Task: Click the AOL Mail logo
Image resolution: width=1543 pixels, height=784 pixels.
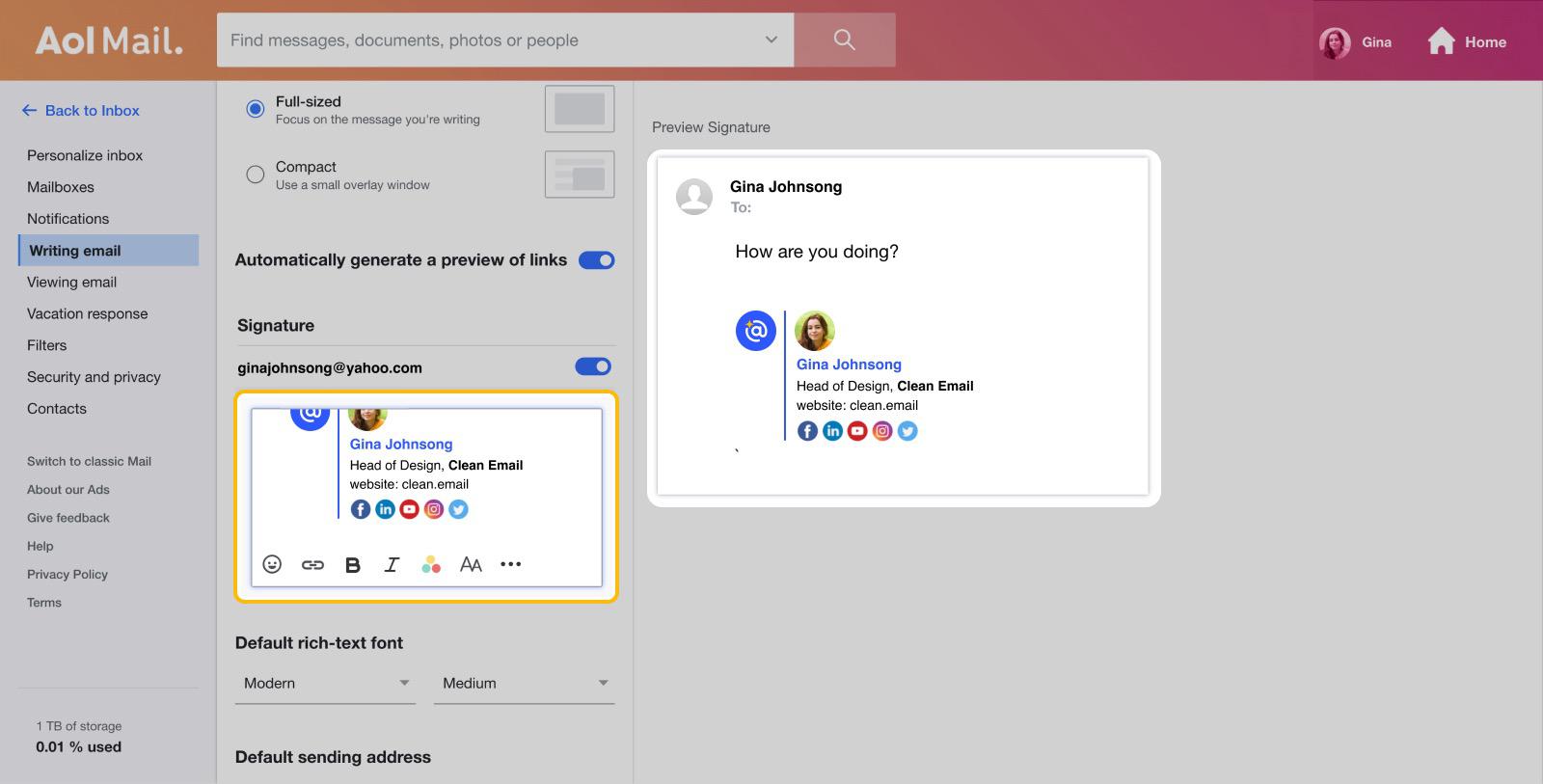Action: point(109,41)
